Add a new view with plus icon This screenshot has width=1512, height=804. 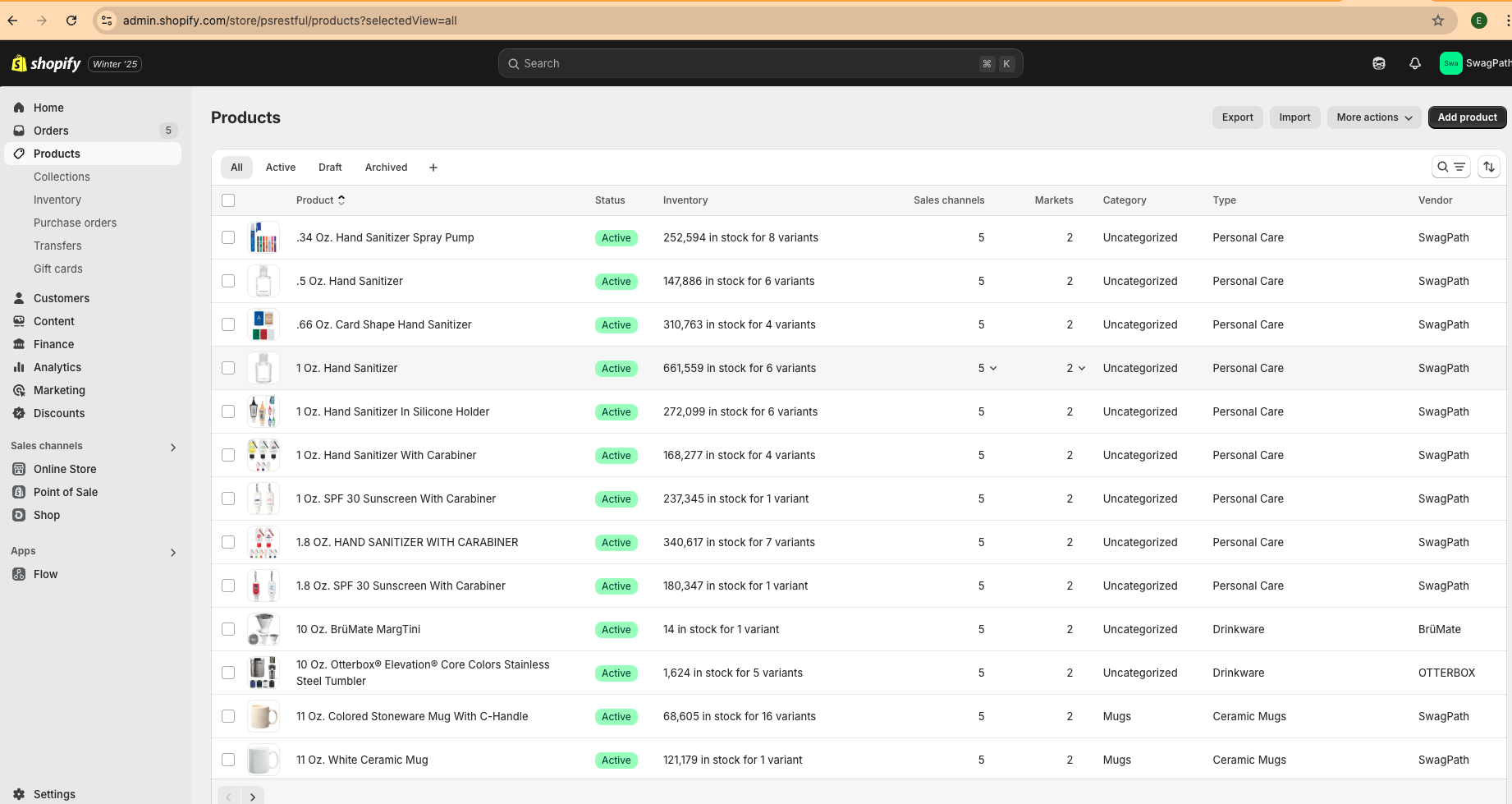point(433,168)
